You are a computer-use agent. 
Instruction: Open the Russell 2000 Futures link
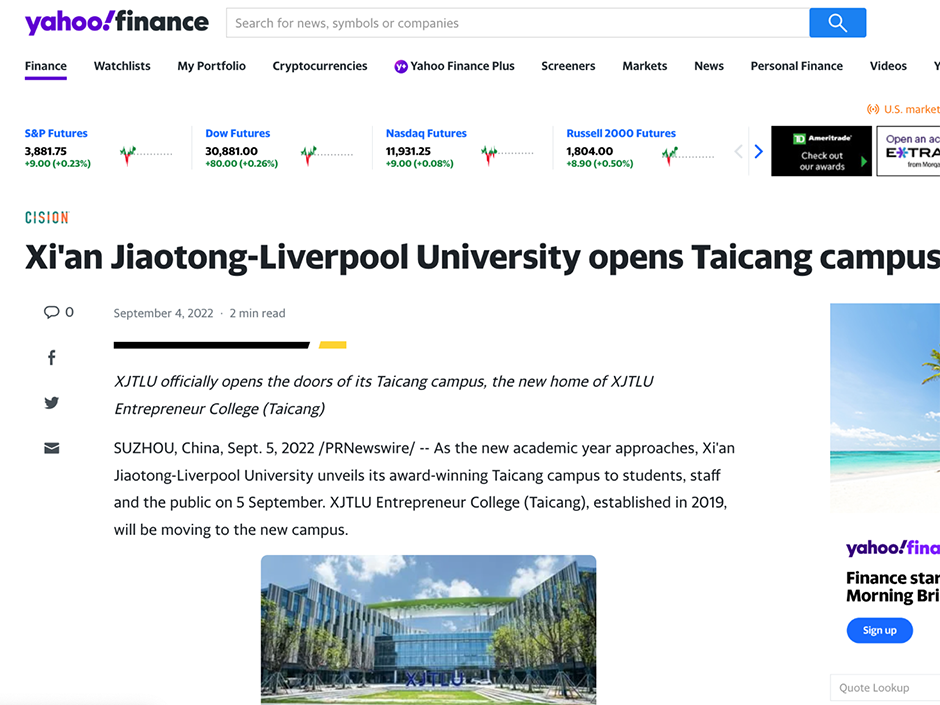coord(620,133)
